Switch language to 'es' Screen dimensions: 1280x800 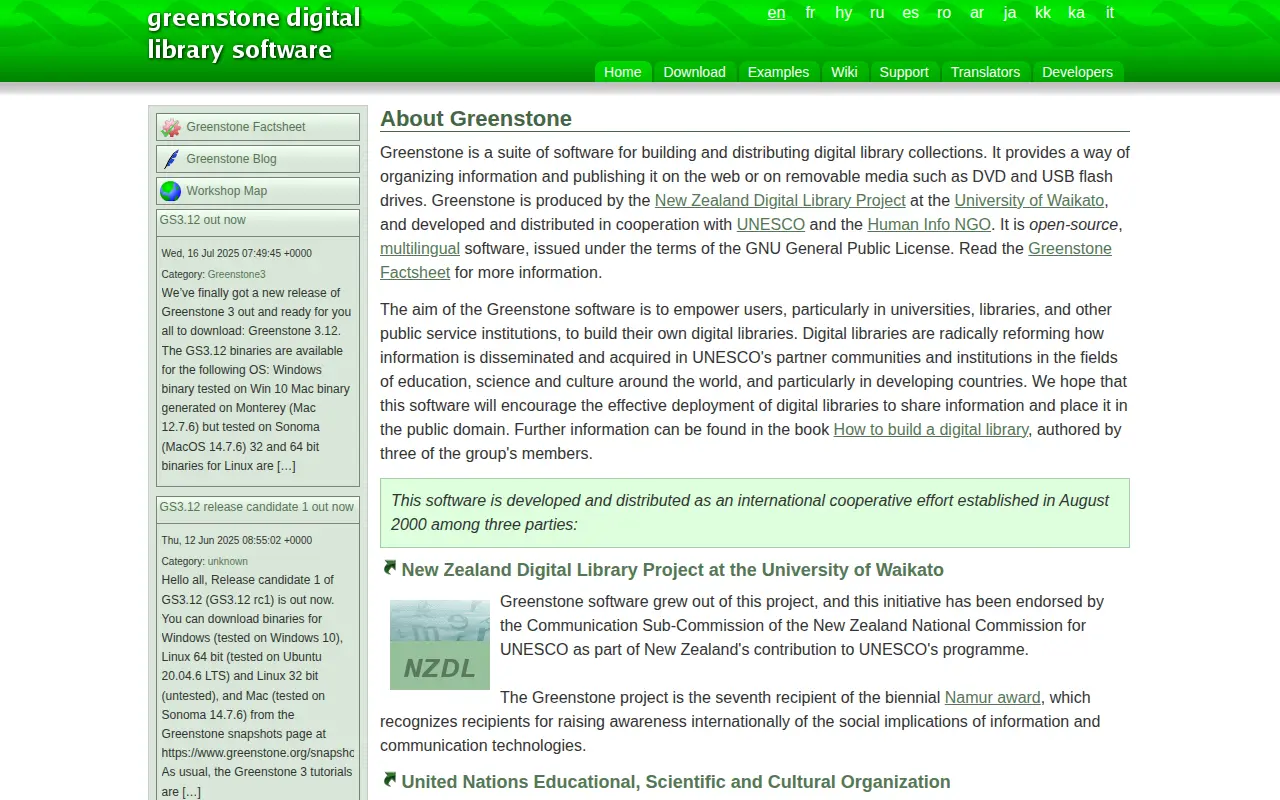910,13
